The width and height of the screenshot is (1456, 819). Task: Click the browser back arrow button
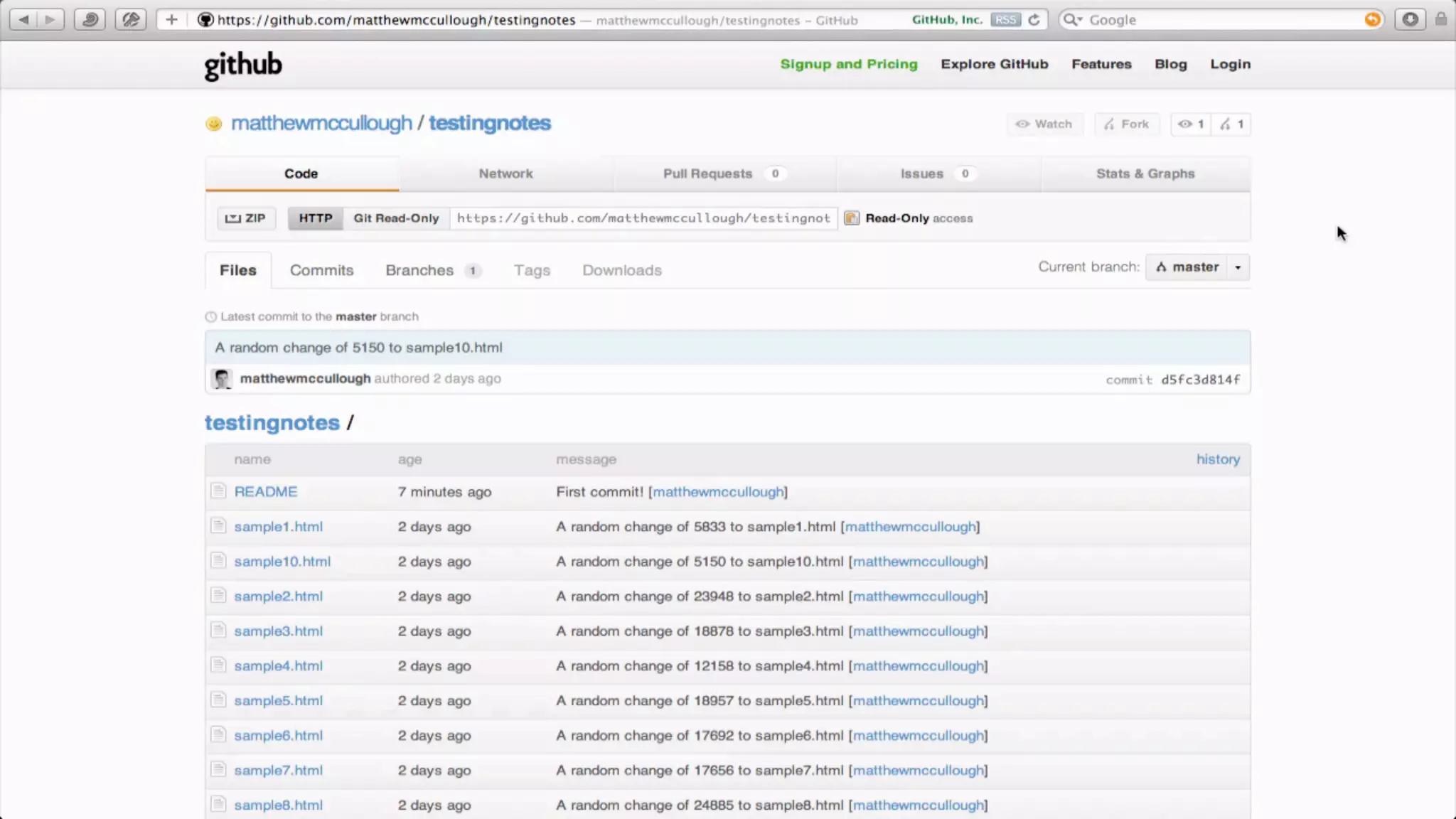click(24, 19)
